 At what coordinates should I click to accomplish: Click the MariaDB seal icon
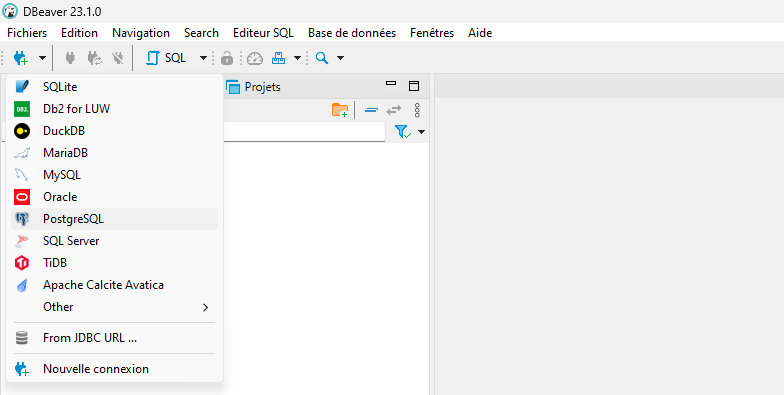point(22,153)
